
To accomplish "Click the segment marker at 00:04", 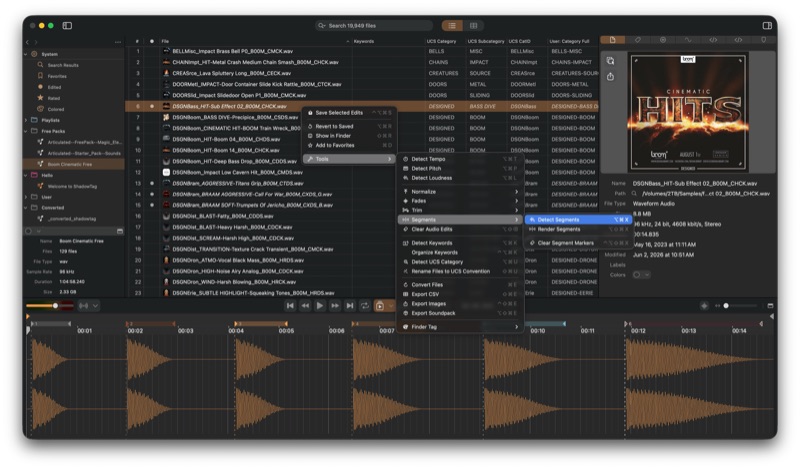I will pos(236,324).
